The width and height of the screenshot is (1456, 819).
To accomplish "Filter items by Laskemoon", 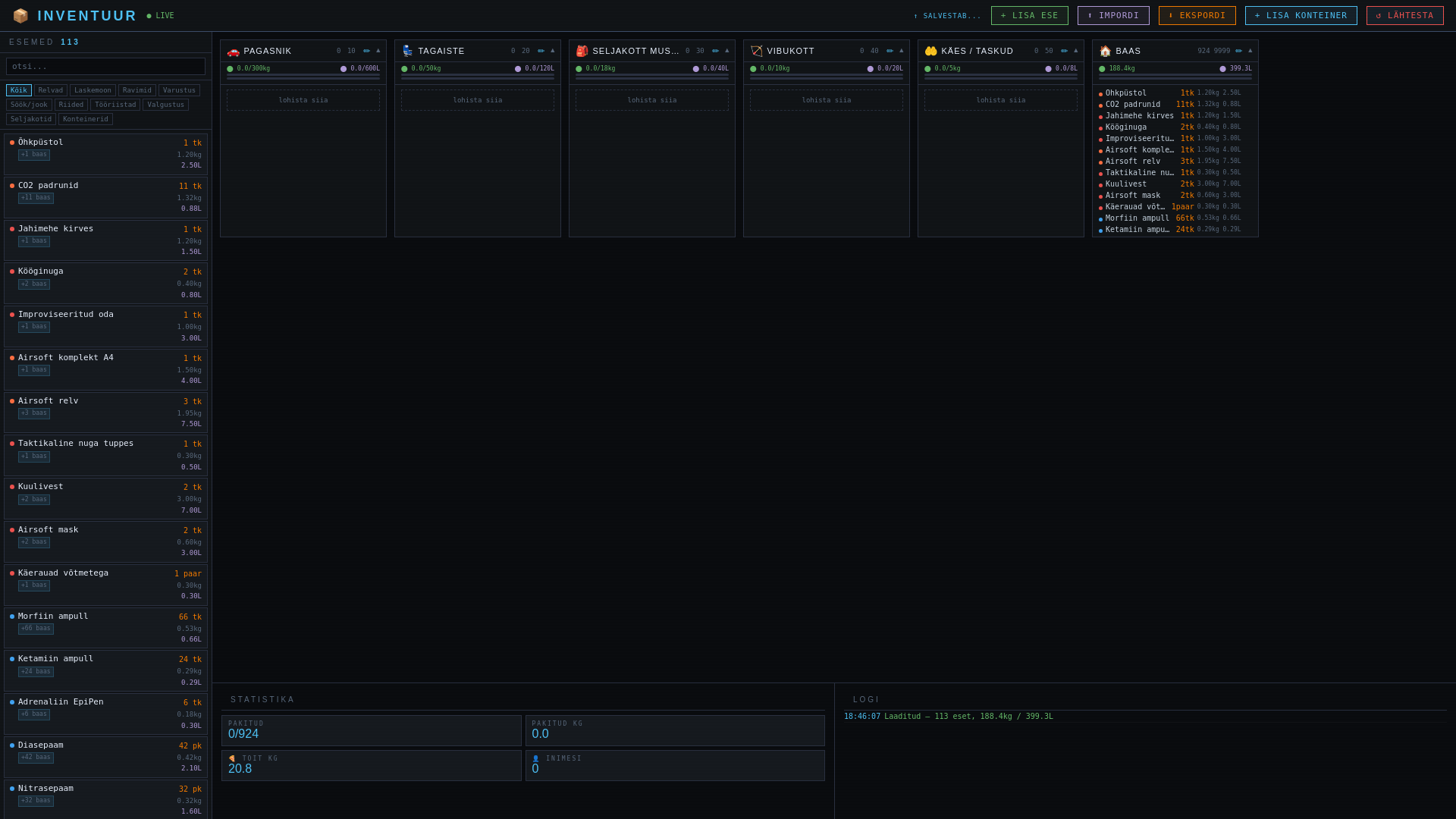I will pyautogui.click(x=93, y=90).
